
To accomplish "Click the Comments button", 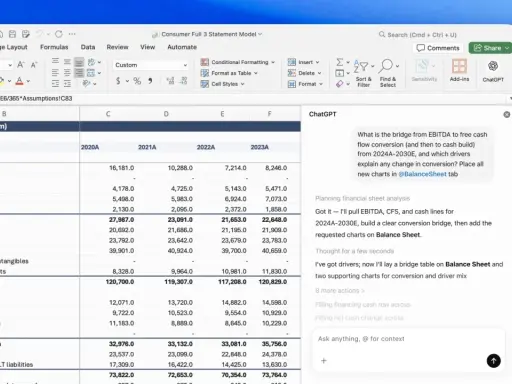I will [438, 48].
